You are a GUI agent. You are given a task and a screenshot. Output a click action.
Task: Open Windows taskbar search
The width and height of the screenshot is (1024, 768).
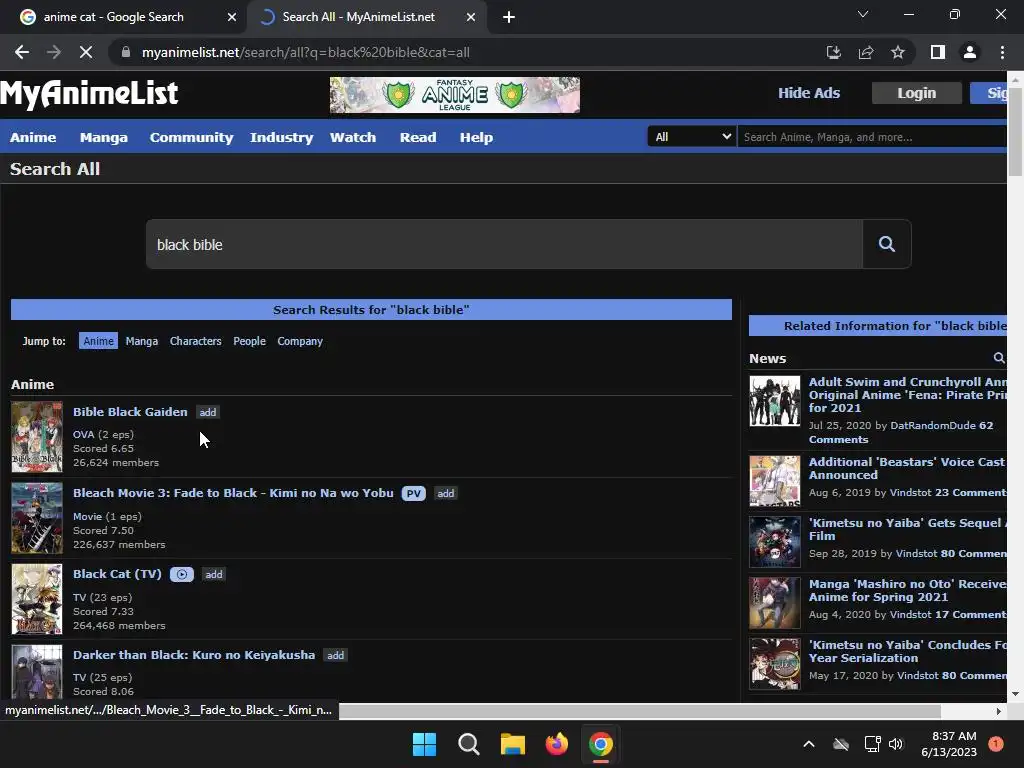(x=469, y=744)
